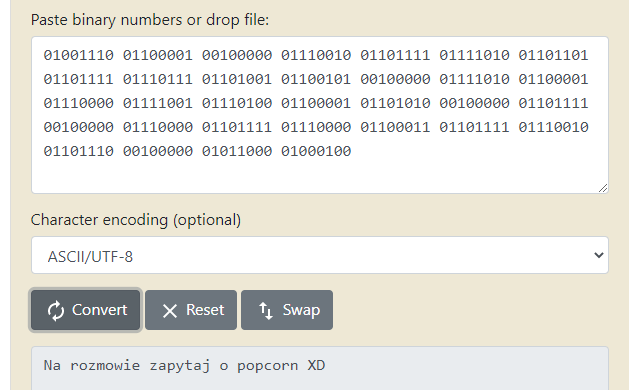Click the Swap button label
Image resolution: width=629 pixels, height=390 pixels.
coord(301,310)
